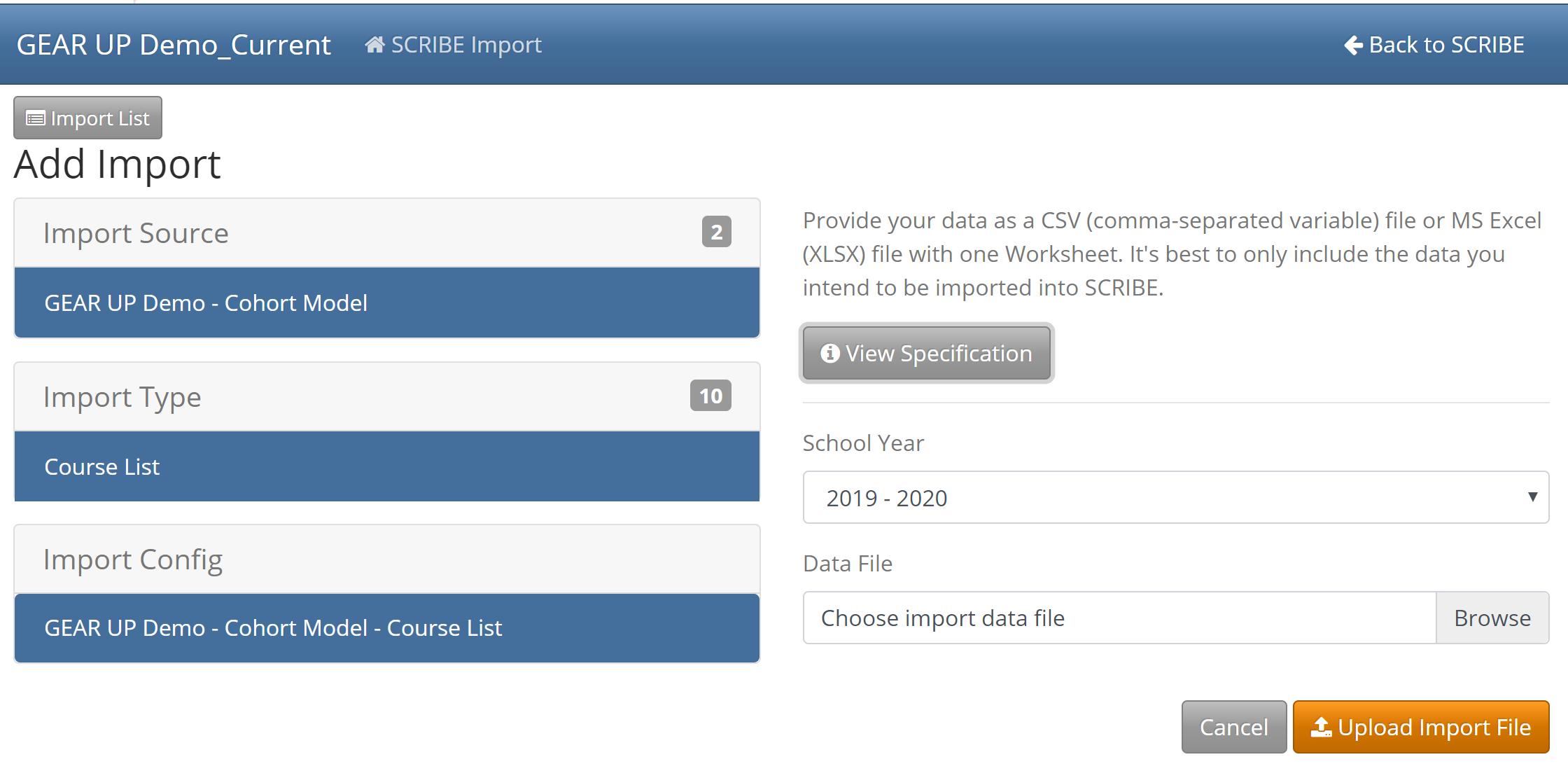Open the GEAR UP Demo_Current title link

tap(174, 45)
